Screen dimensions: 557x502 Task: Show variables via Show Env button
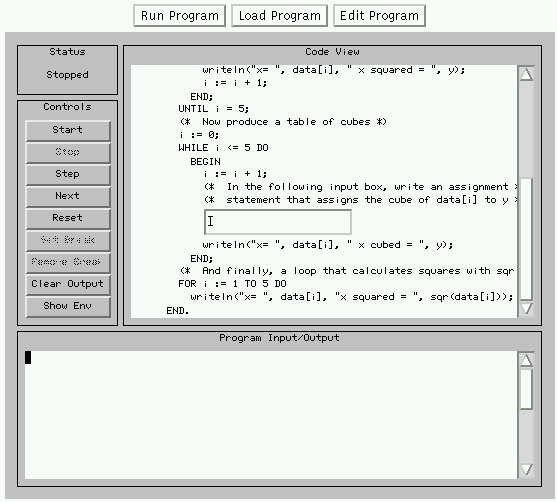coord(68,307)
